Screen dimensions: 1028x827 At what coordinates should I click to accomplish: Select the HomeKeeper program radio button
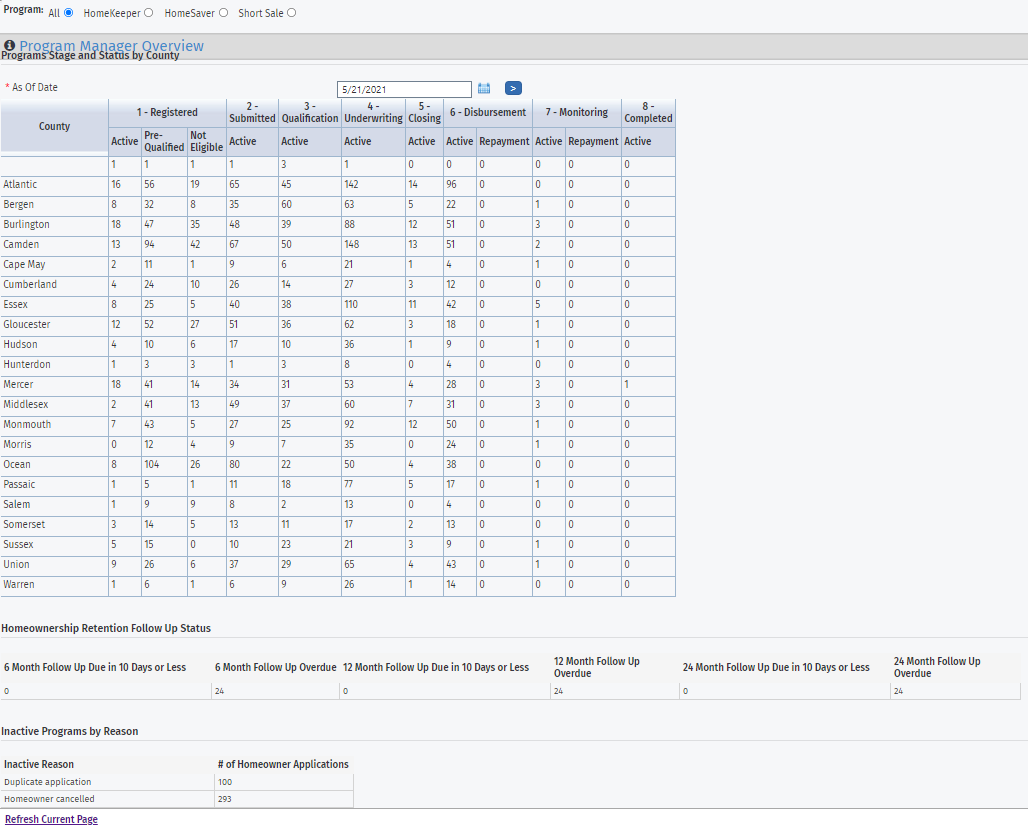click(149, 12)
